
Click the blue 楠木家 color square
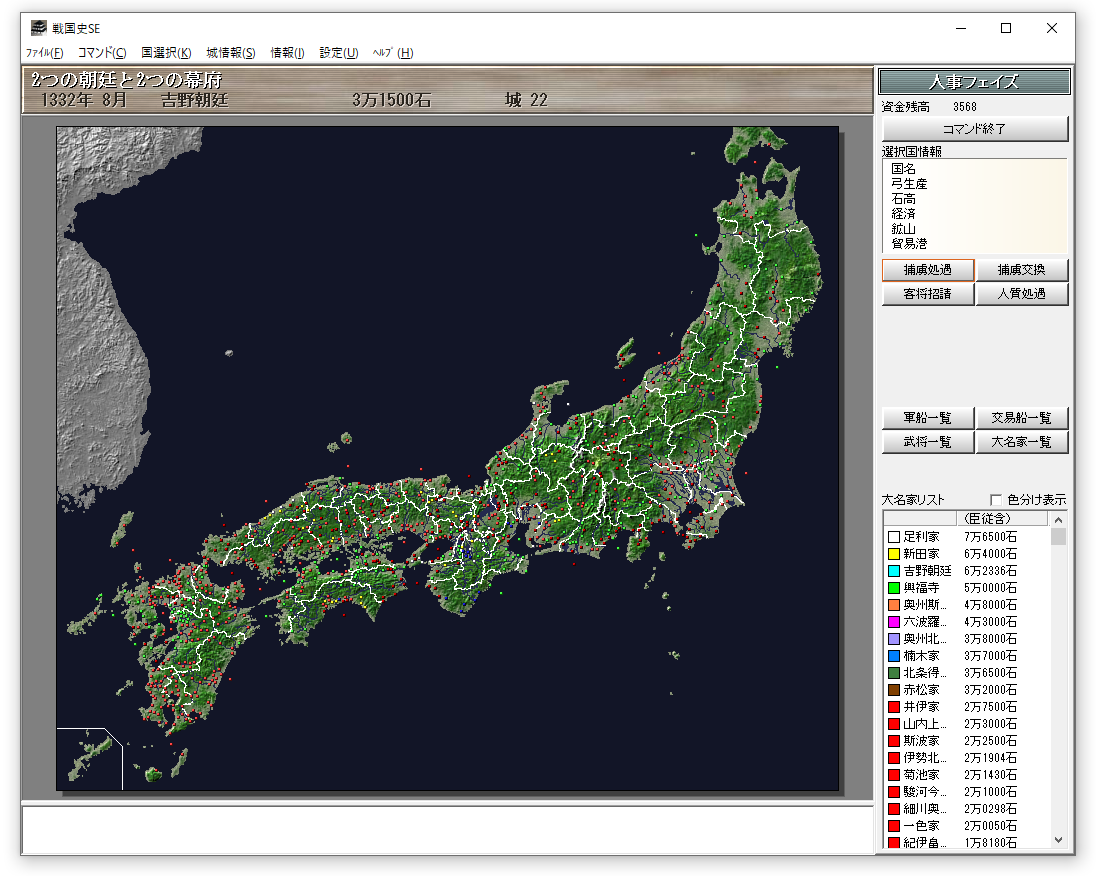point(894,656)
